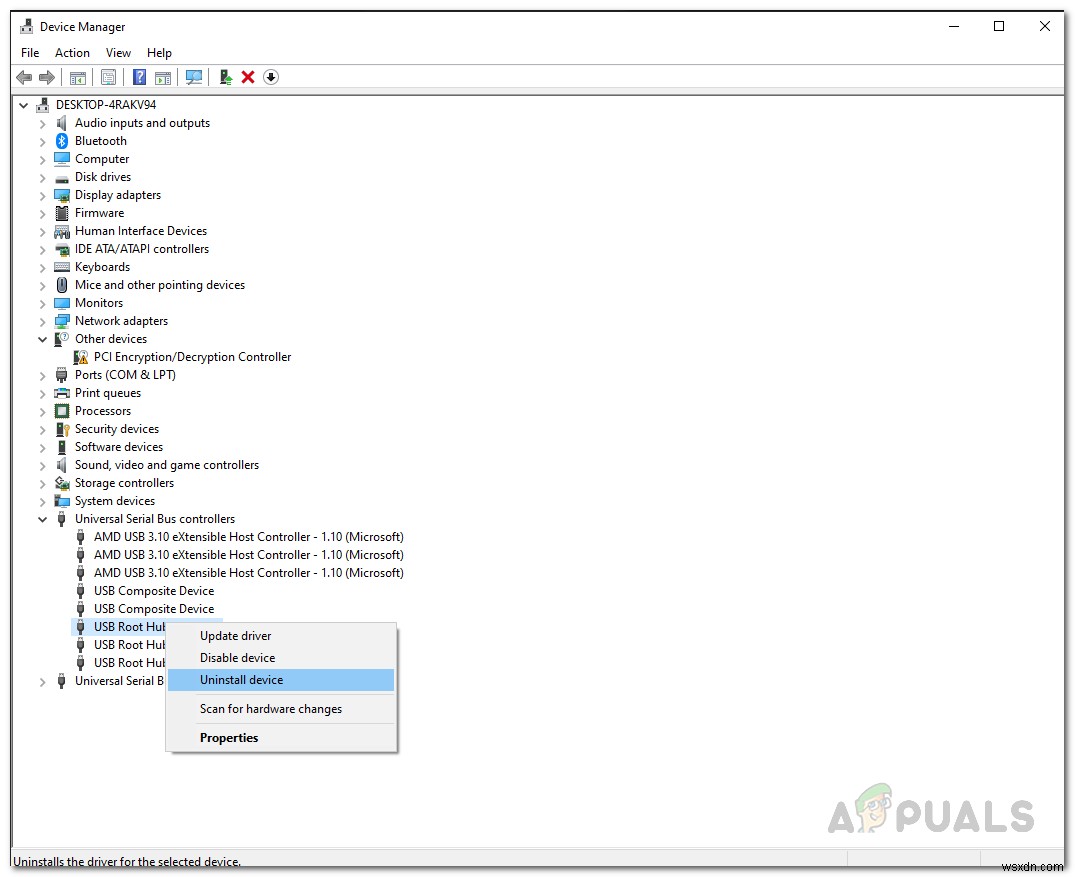This screenshot has width=1075, height=877.
Task: Click the Update driver toolbar icon
Action: (225, 77)
